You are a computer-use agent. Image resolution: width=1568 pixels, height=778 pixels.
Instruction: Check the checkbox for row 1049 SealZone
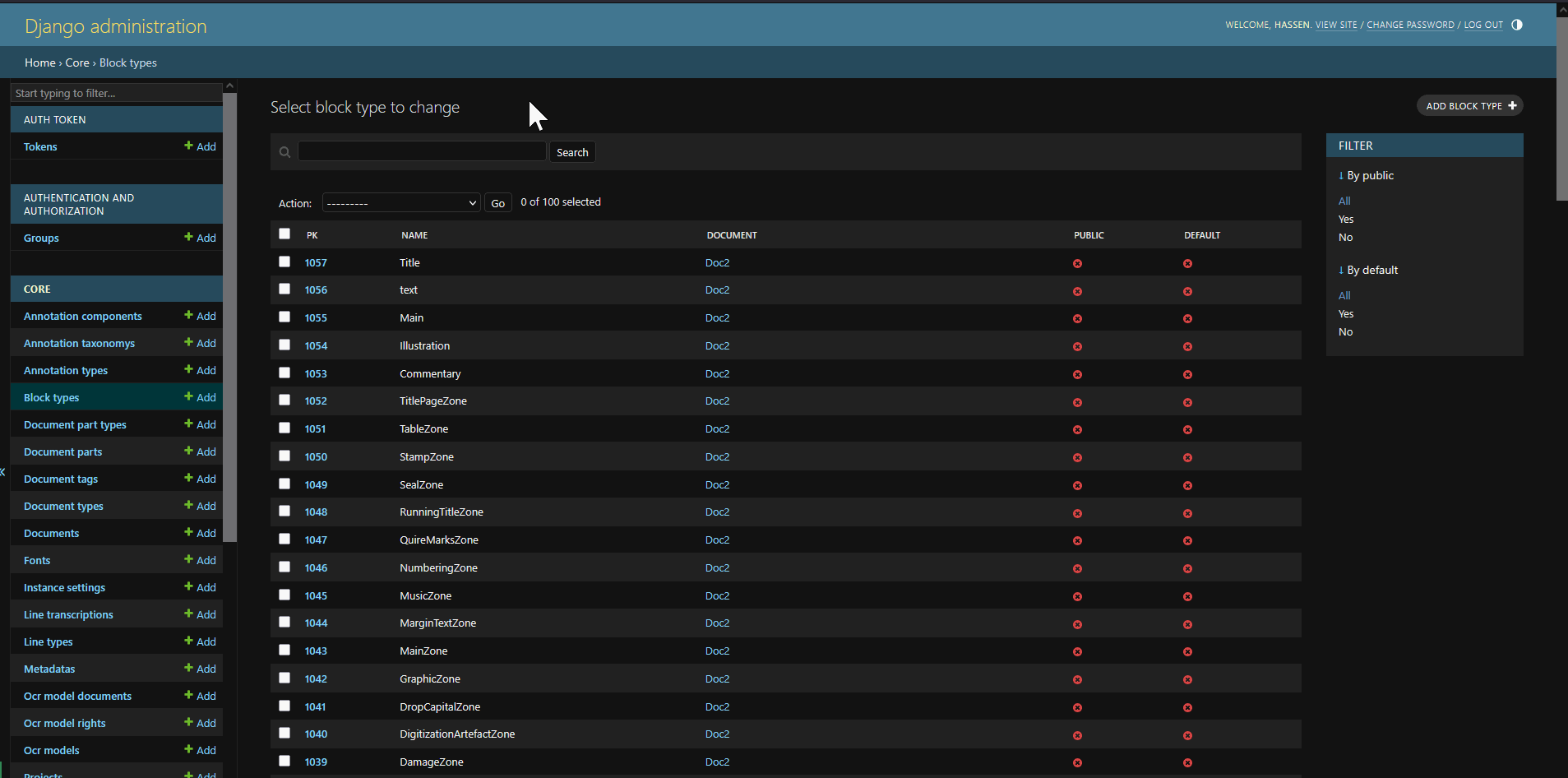(x=284, y=484)
